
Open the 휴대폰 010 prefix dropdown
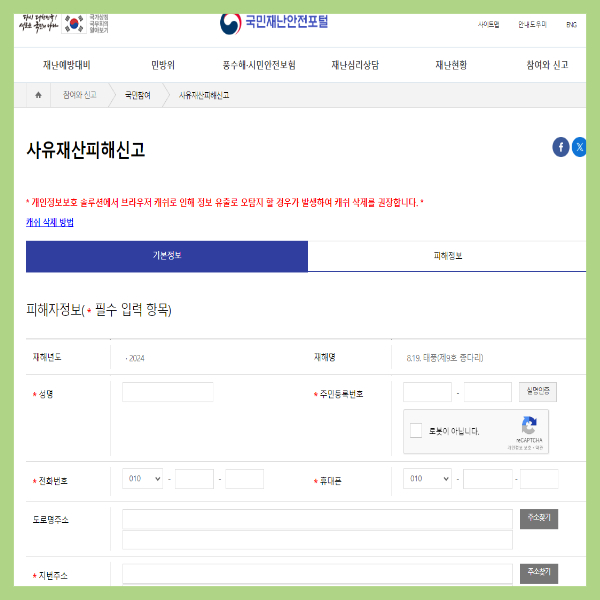[427, 478]
